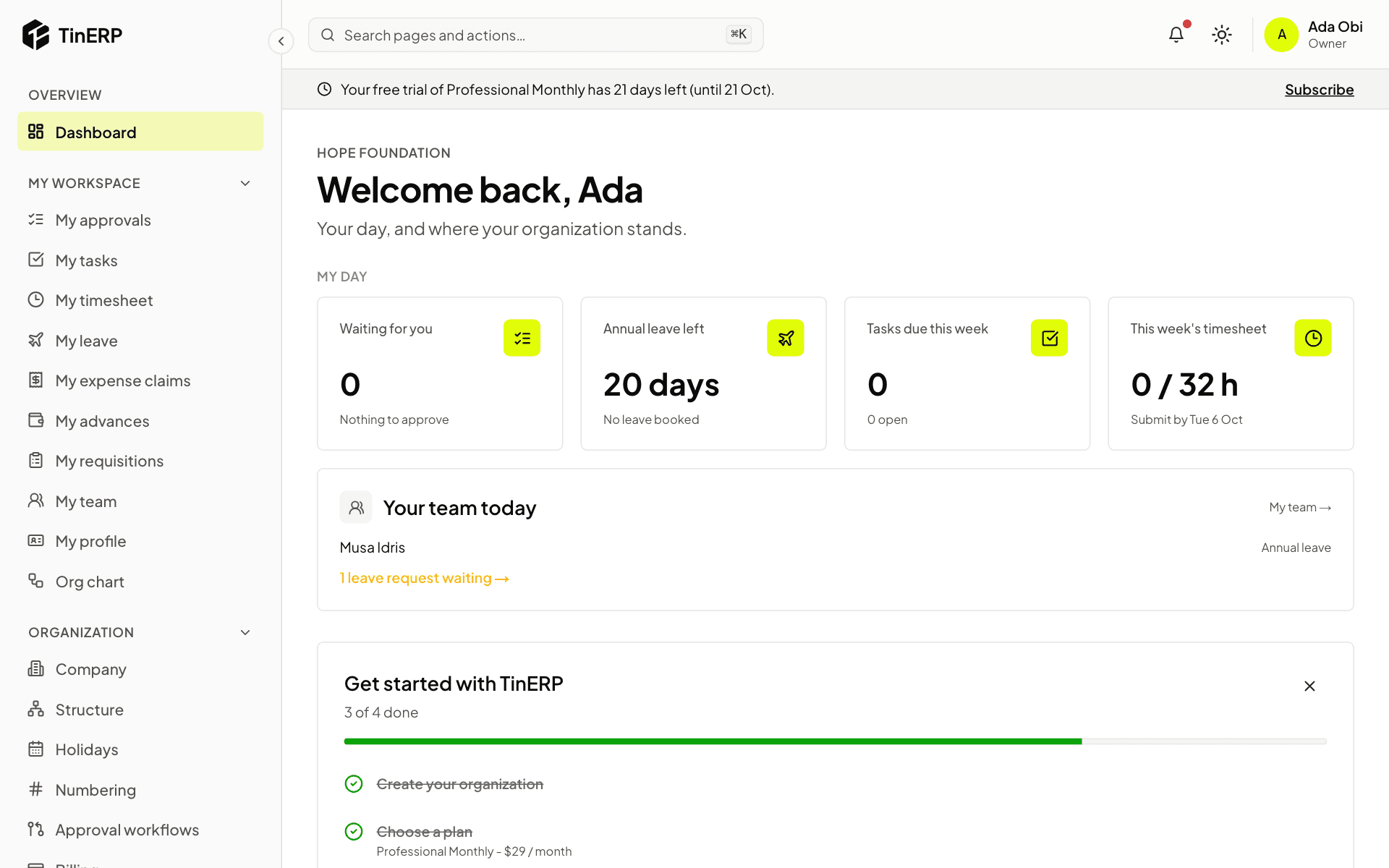Click the Waiting for you checklist icon
The width and height of the screenshot is (1389, 868).
point(522,338)
